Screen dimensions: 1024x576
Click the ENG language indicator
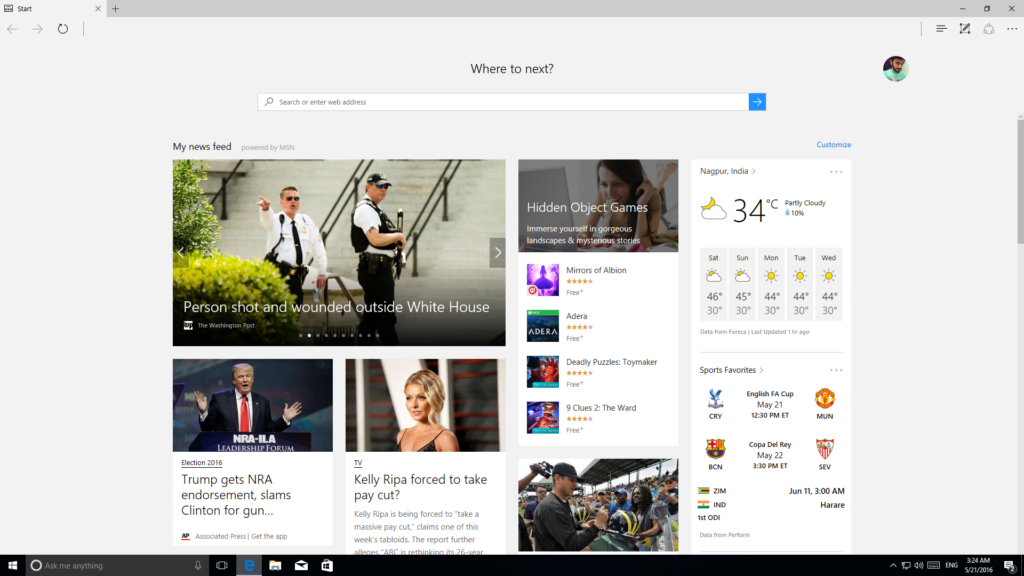(952, 566)
